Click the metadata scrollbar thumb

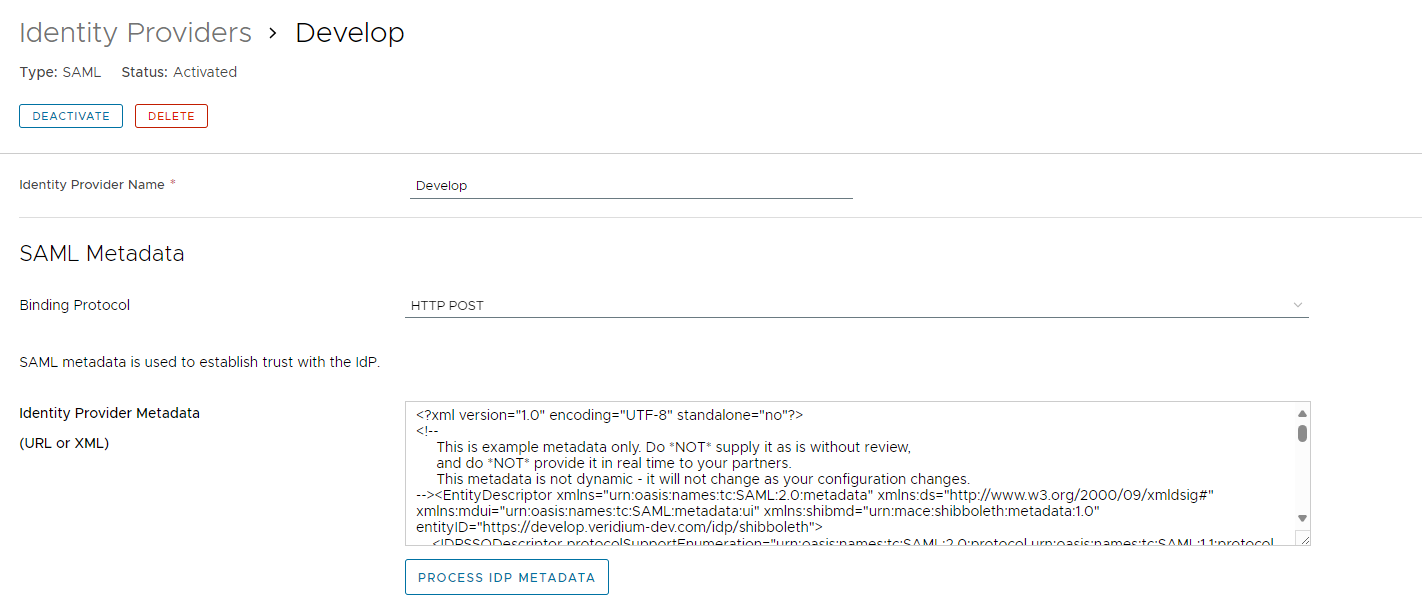(1302, 433)
